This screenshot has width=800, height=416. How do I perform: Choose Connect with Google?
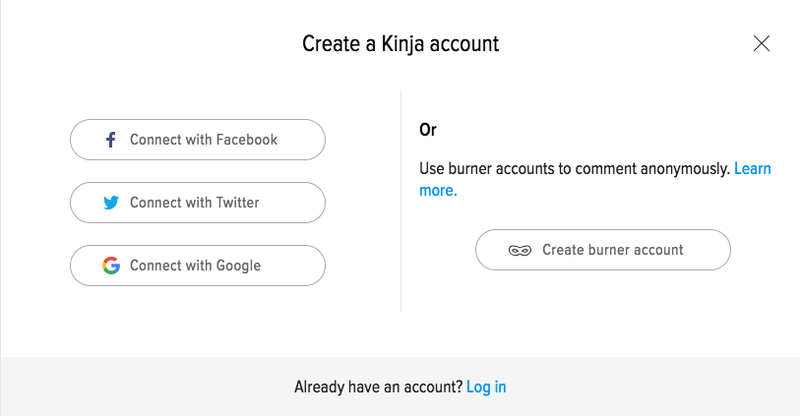(197, 265)
